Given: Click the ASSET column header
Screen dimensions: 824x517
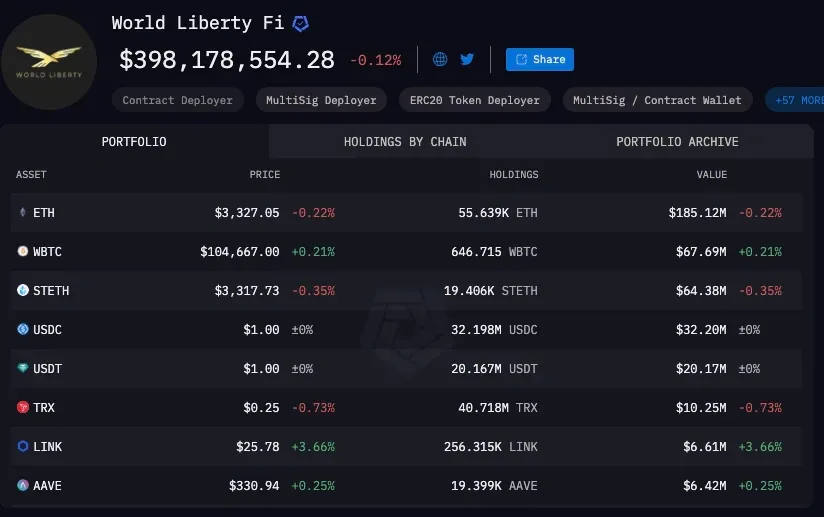Looking at the screenshot, I should pyautogui.click(x=31, y=174).
